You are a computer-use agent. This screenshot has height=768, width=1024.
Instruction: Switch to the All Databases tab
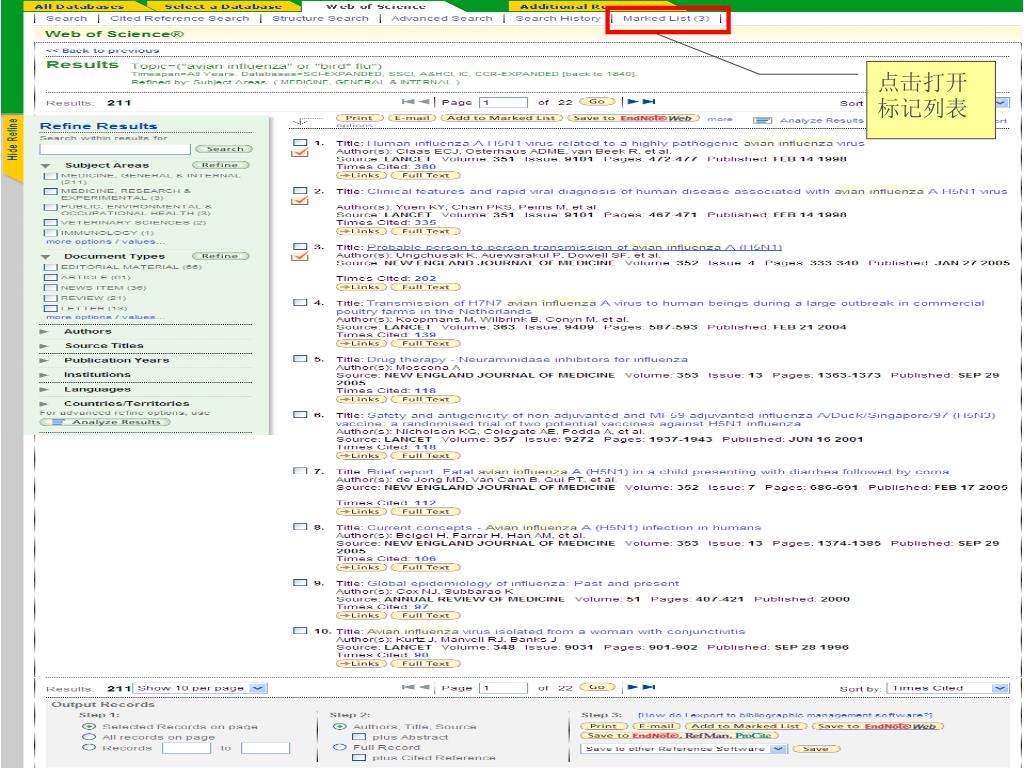[78, 6]
